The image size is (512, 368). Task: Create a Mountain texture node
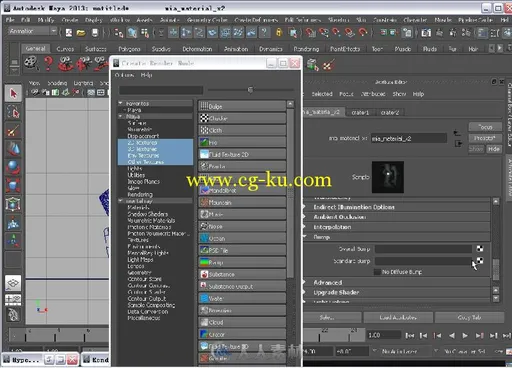point(242,202)
